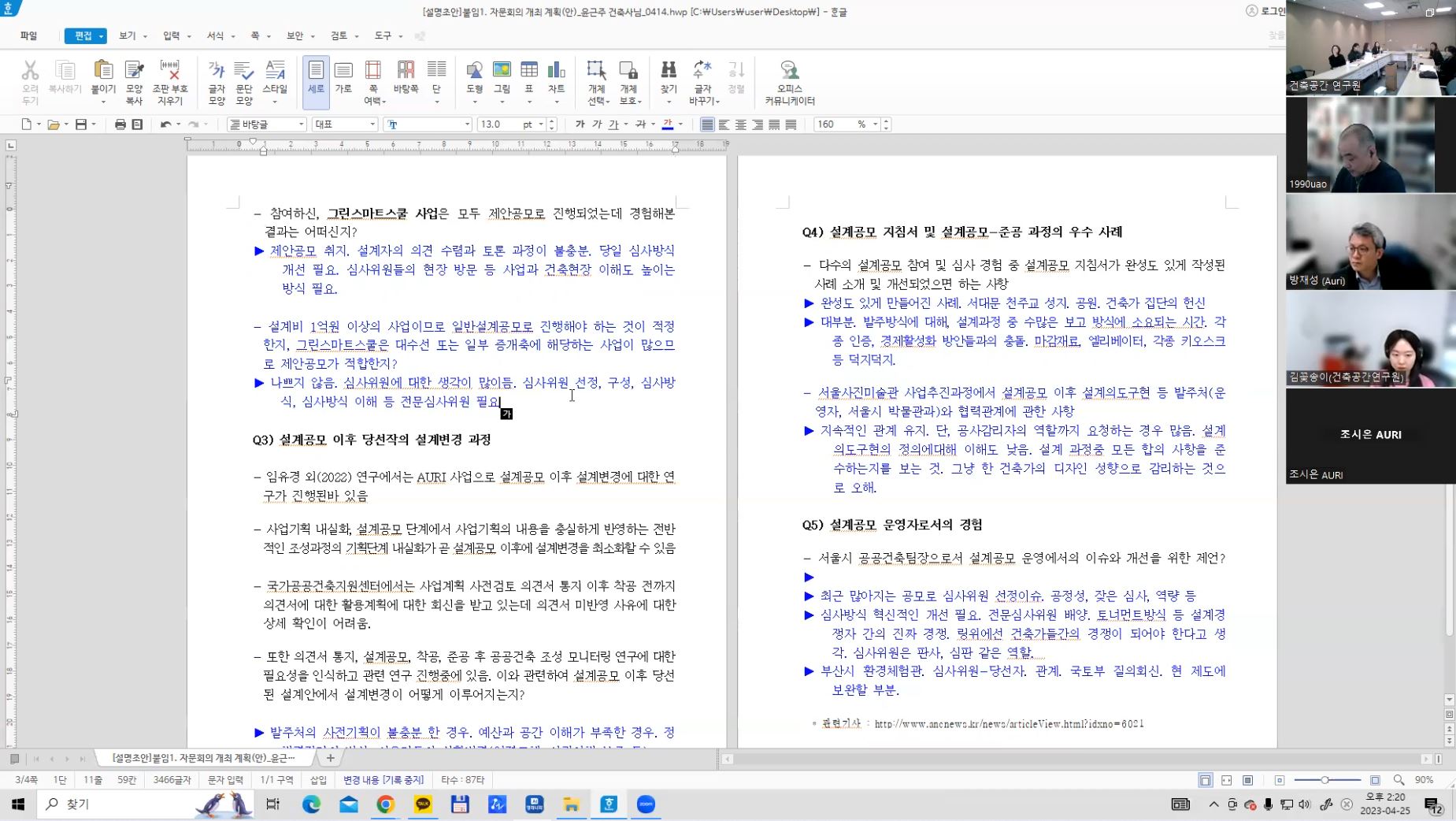1456x821 pixels.
Task: Click the font size stepper arrows
Action: 552,124
